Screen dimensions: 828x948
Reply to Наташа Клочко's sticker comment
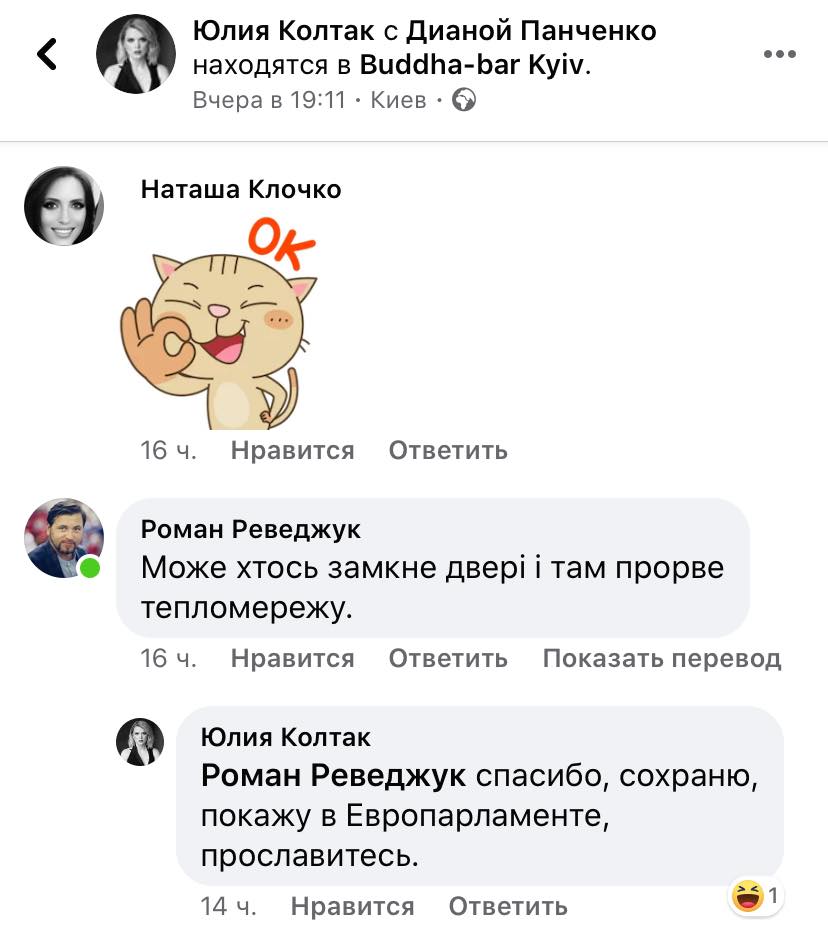point(448,450)
